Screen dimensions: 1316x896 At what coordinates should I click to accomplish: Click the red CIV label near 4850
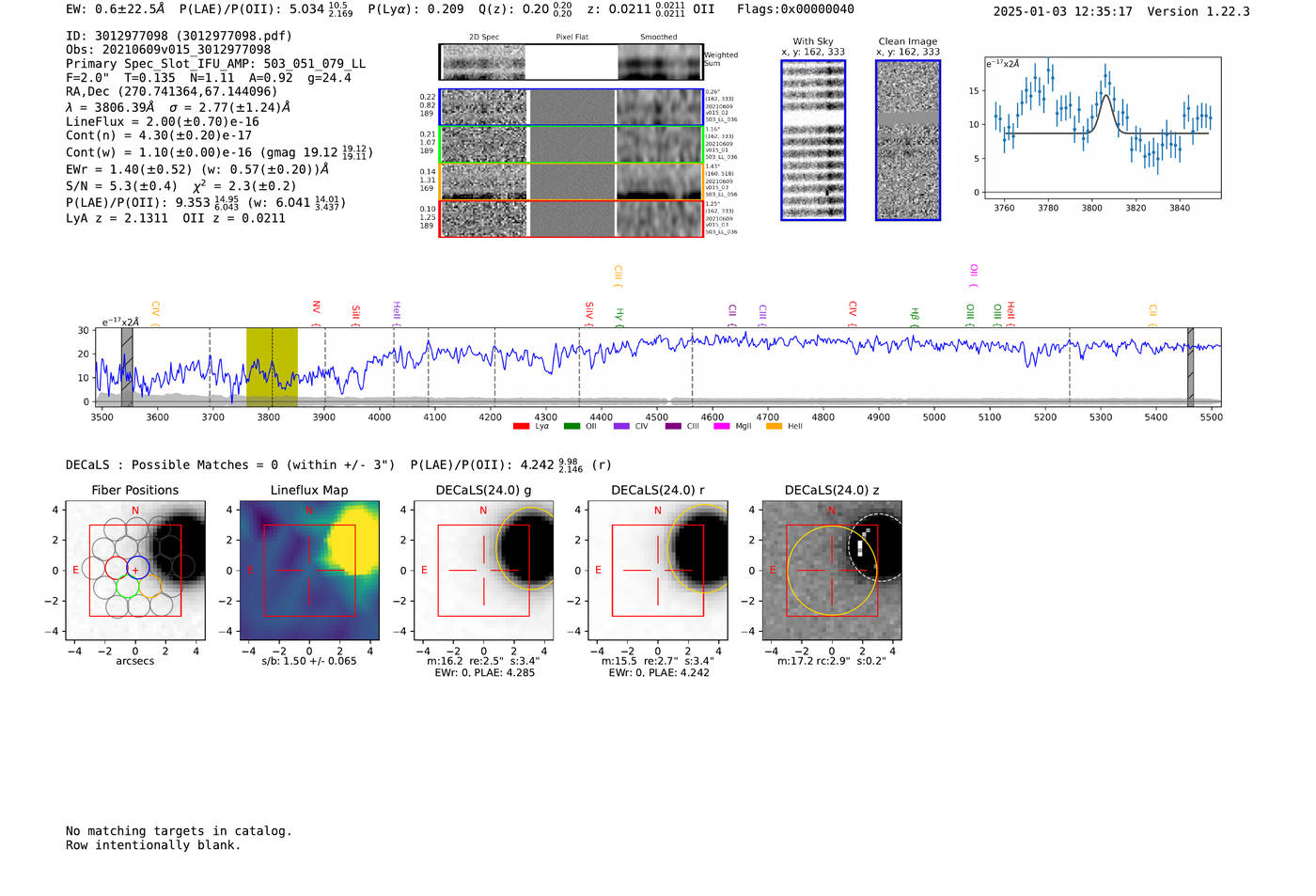853,313
